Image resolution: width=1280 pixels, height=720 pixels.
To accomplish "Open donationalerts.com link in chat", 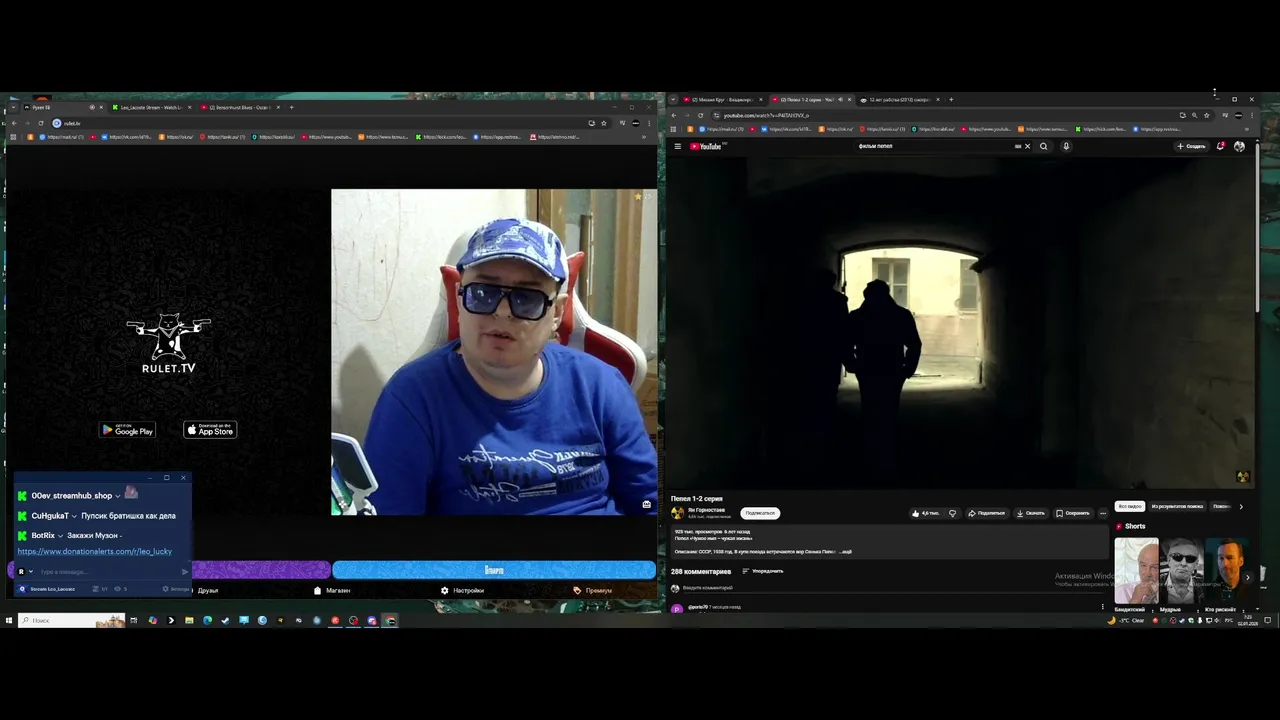I will [x=95, y=551].
